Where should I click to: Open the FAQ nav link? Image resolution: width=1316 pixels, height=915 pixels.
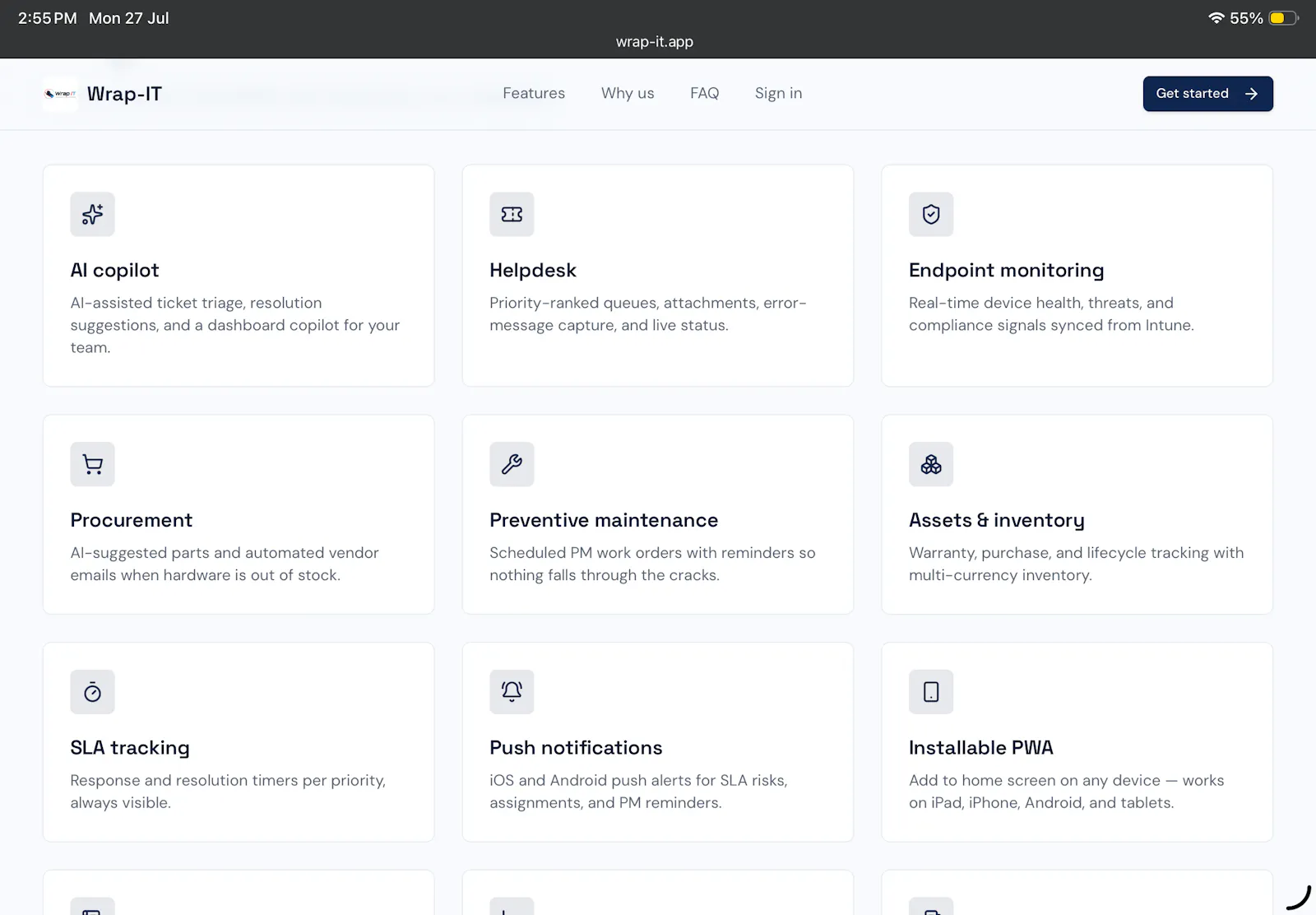[704, 93]
